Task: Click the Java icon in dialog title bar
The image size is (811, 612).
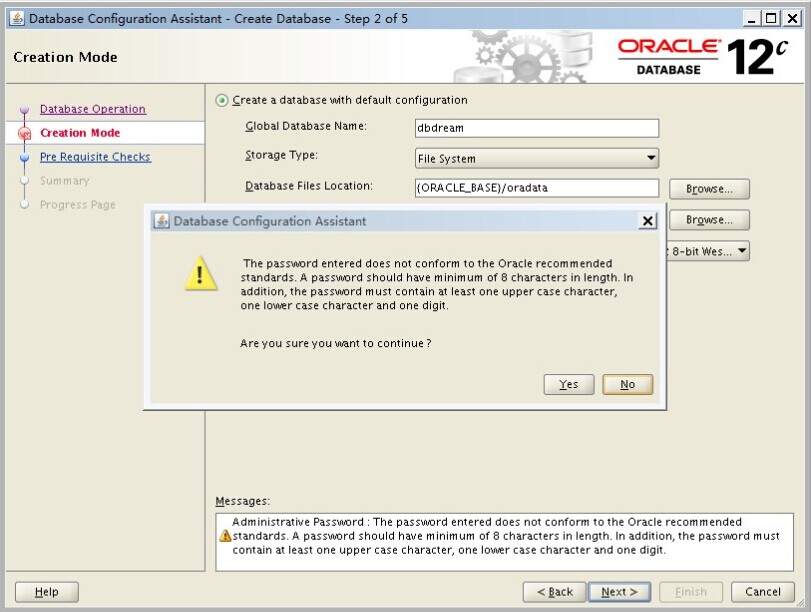Action: 161,221
